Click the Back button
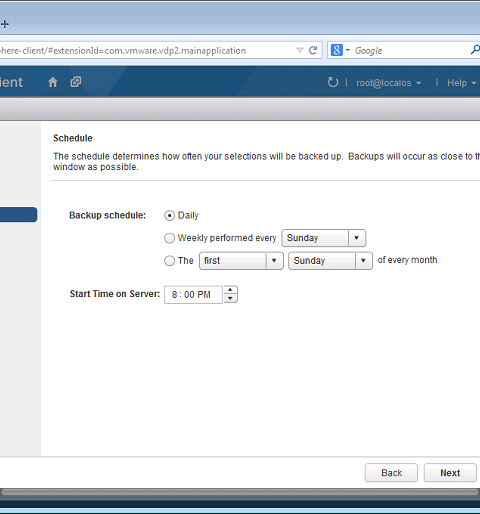480x514 pixels. click(x=391, y=473)
